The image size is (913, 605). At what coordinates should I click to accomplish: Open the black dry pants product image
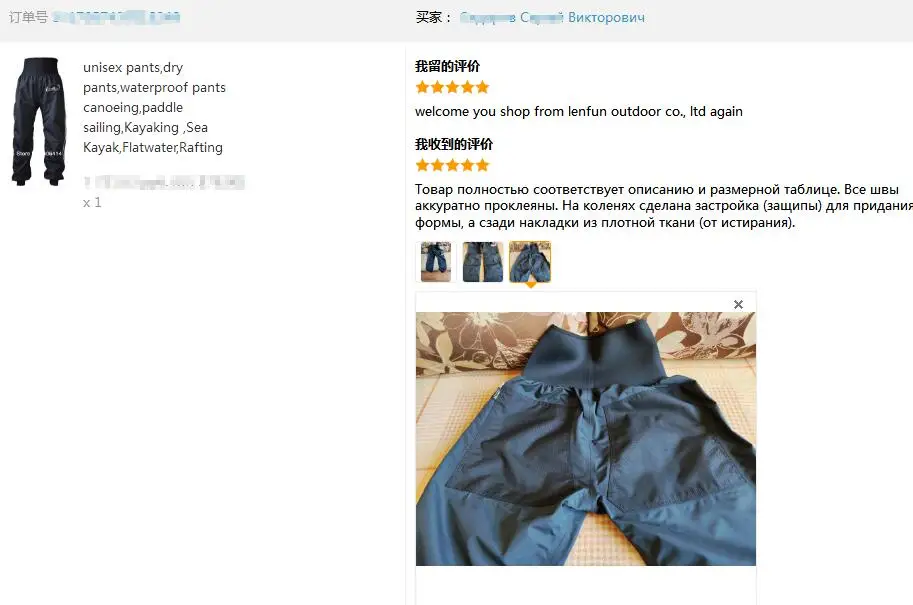(x=38, y=121)
